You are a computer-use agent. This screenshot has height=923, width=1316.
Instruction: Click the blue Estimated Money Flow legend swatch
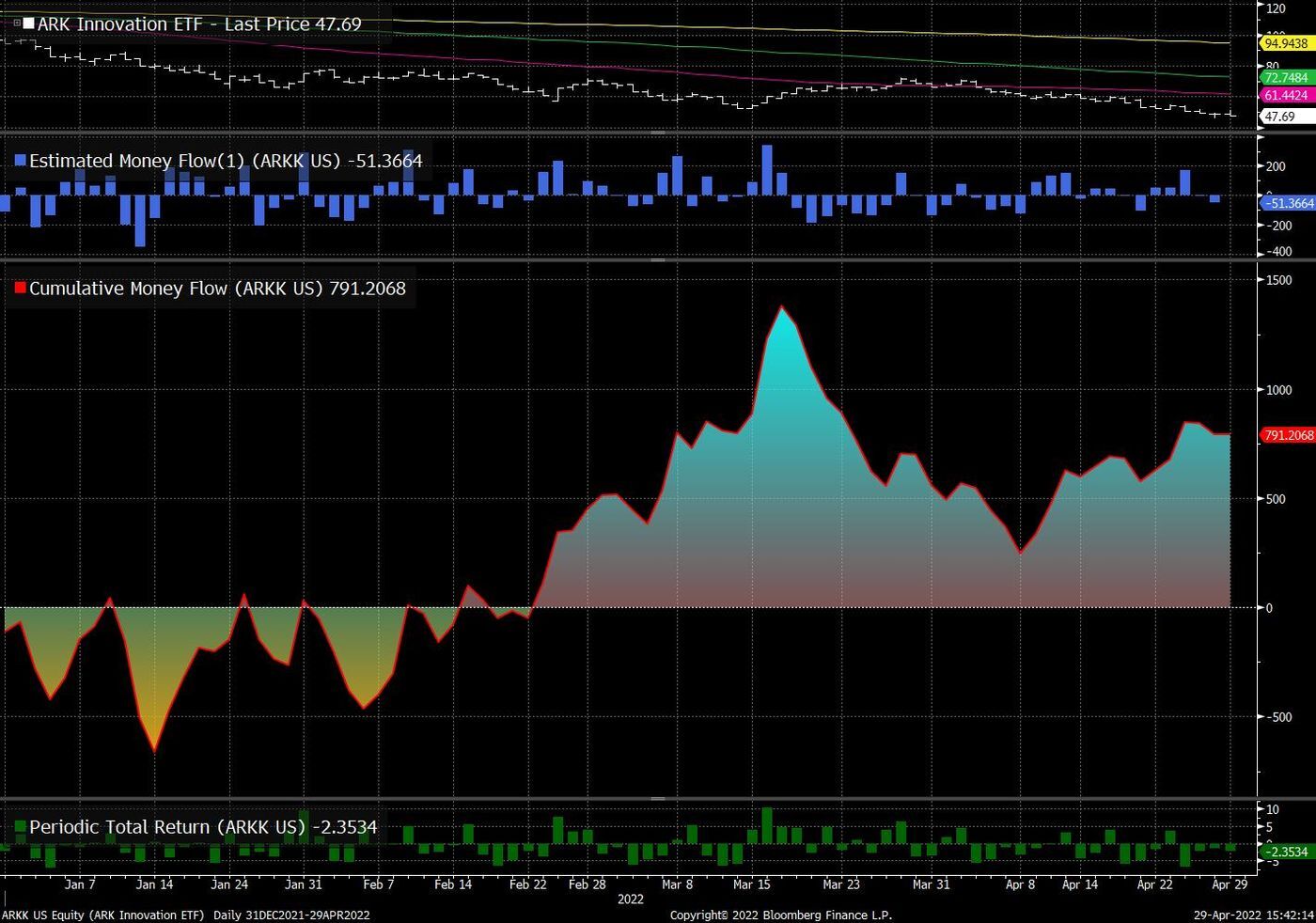click(x=20, y=161)
